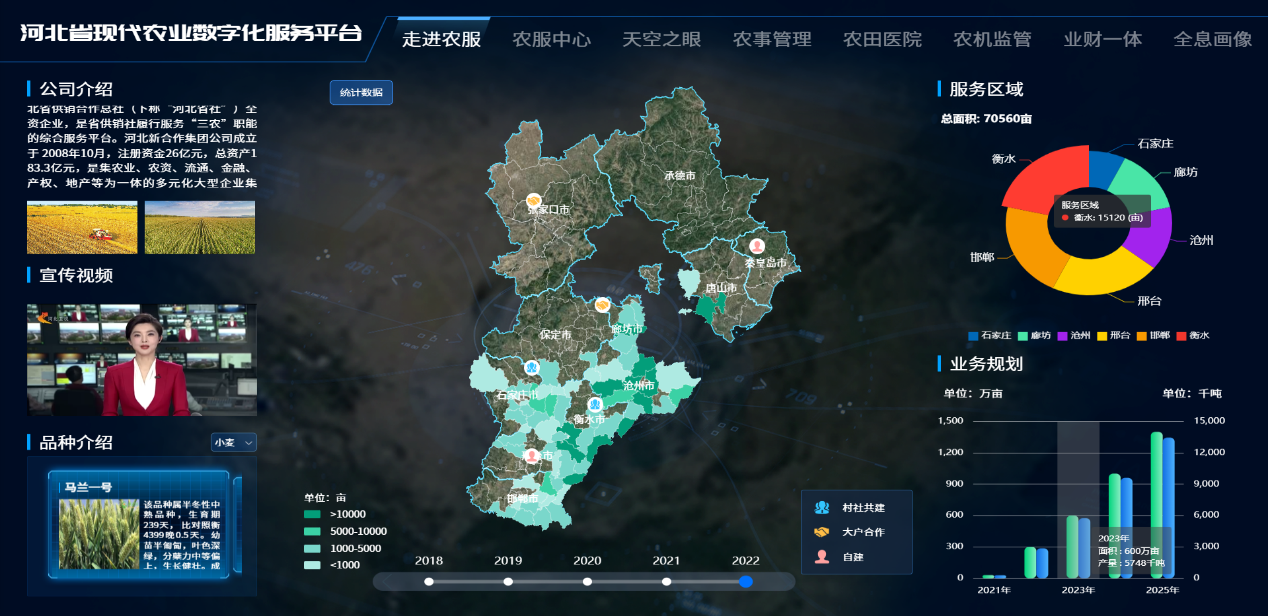Viewport: 1268px width, 616px height.
Task: Click the person marker on Qinhuangdao (秦皇岛市)
Action: pyautogui.click(x=757, y=245)
